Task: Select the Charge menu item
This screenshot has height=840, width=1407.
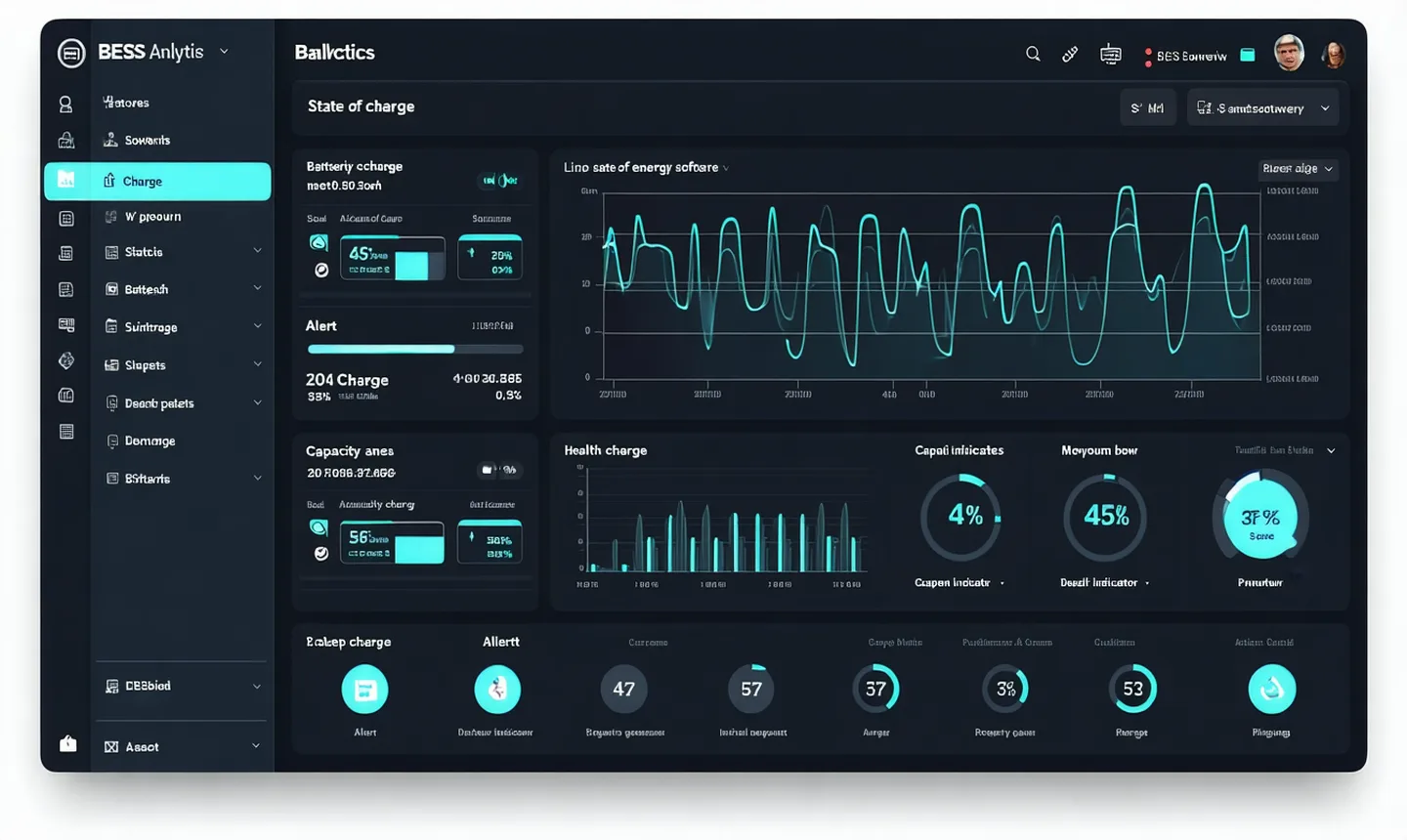Action: tap(157, 182)
